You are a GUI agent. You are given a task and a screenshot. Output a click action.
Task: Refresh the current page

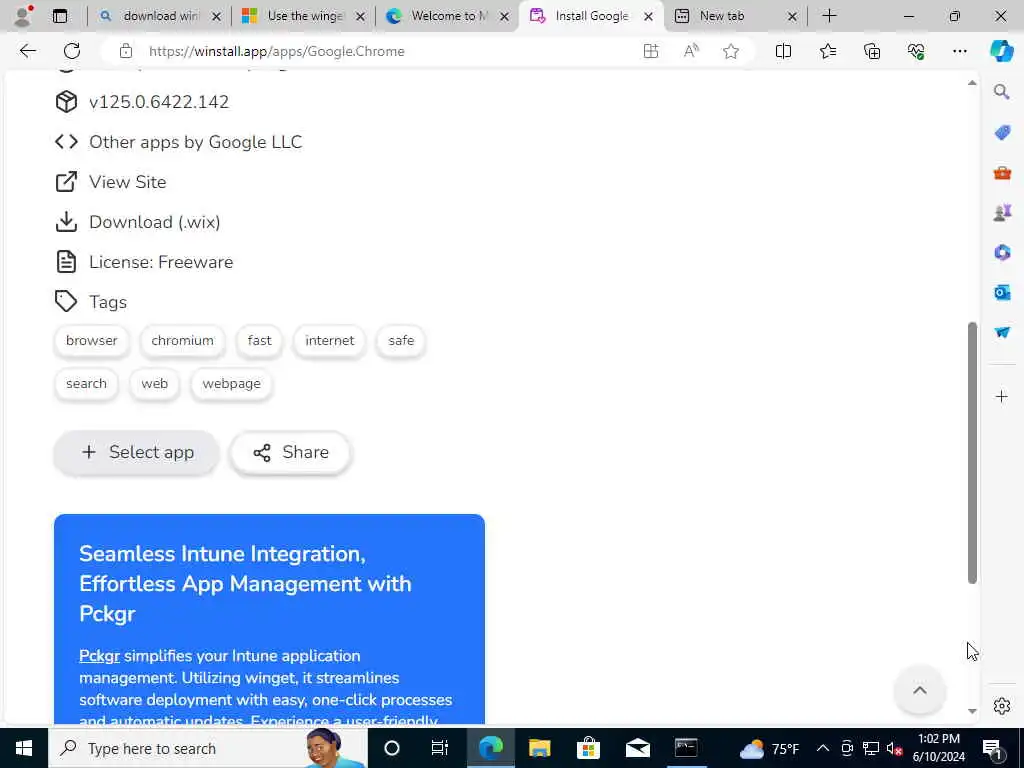coord(72,51)
